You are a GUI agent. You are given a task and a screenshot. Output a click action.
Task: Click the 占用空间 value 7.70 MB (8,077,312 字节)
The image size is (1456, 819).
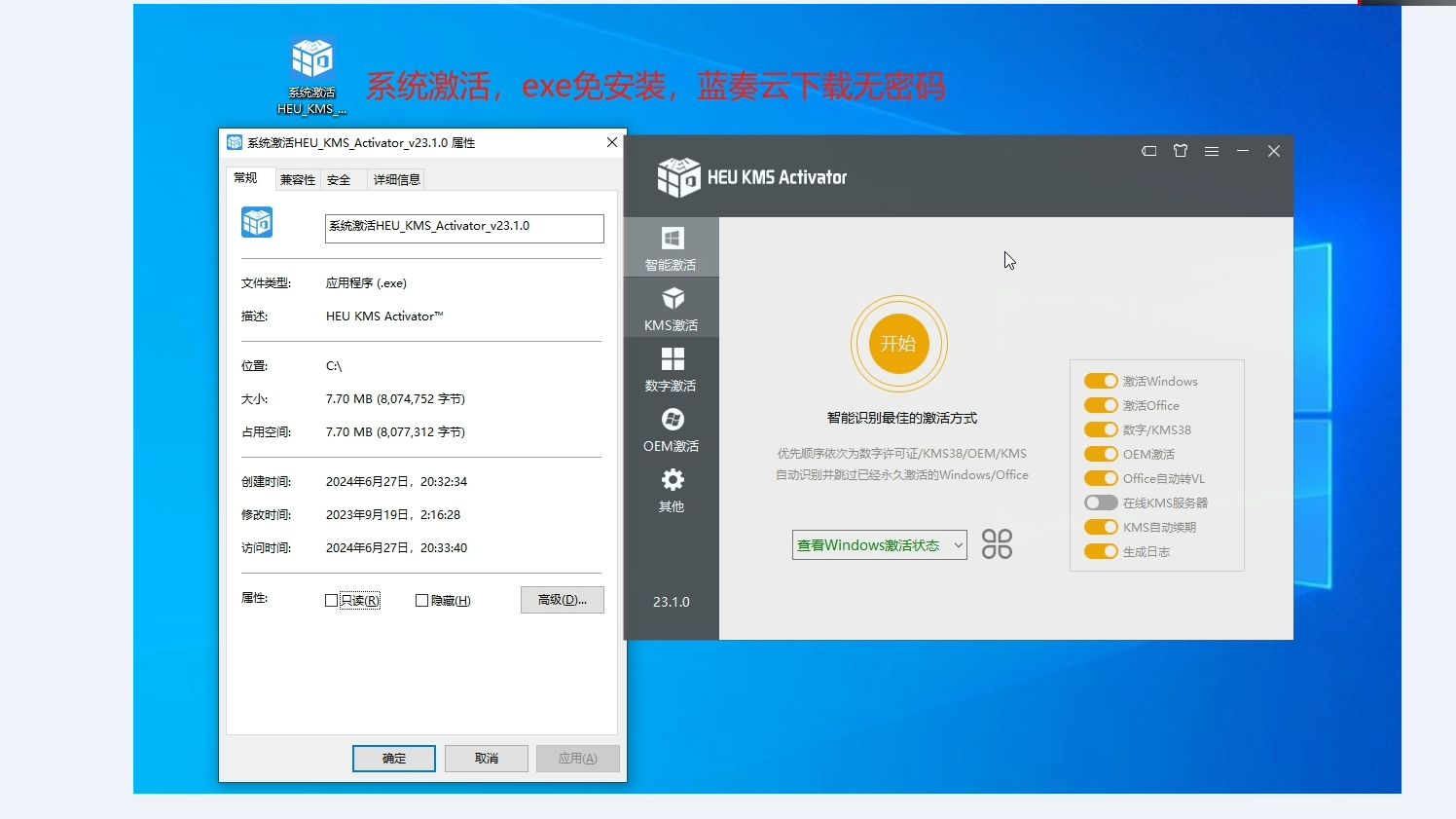[395, 432]
